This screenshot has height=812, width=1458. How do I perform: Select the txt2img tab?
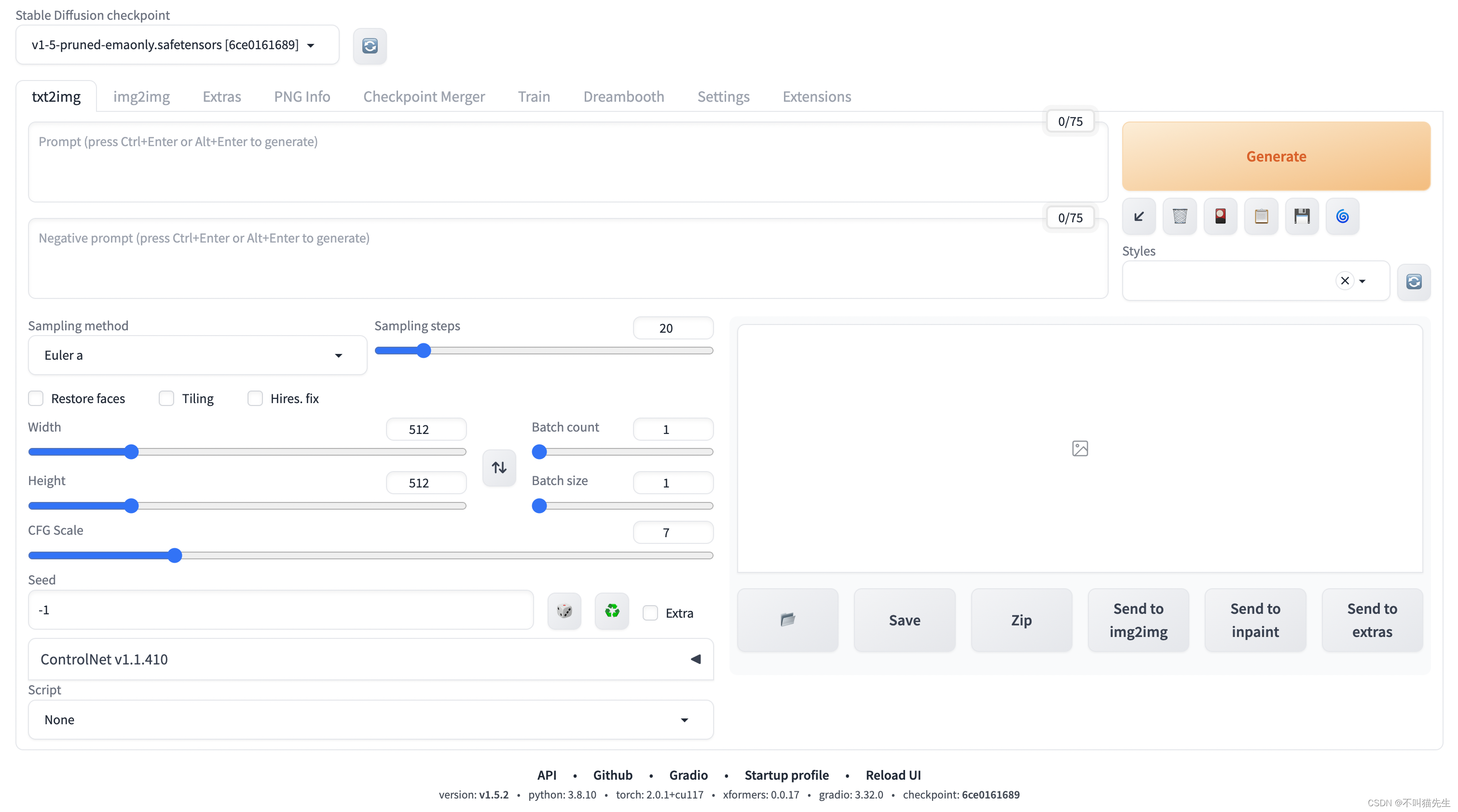pos(56,96)
